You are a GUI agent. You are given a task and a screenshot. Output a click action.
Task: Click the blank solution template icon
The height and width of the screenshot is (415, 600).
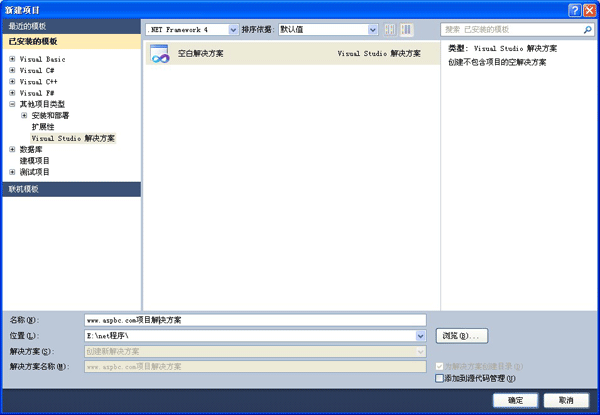(x=160, y=54)
